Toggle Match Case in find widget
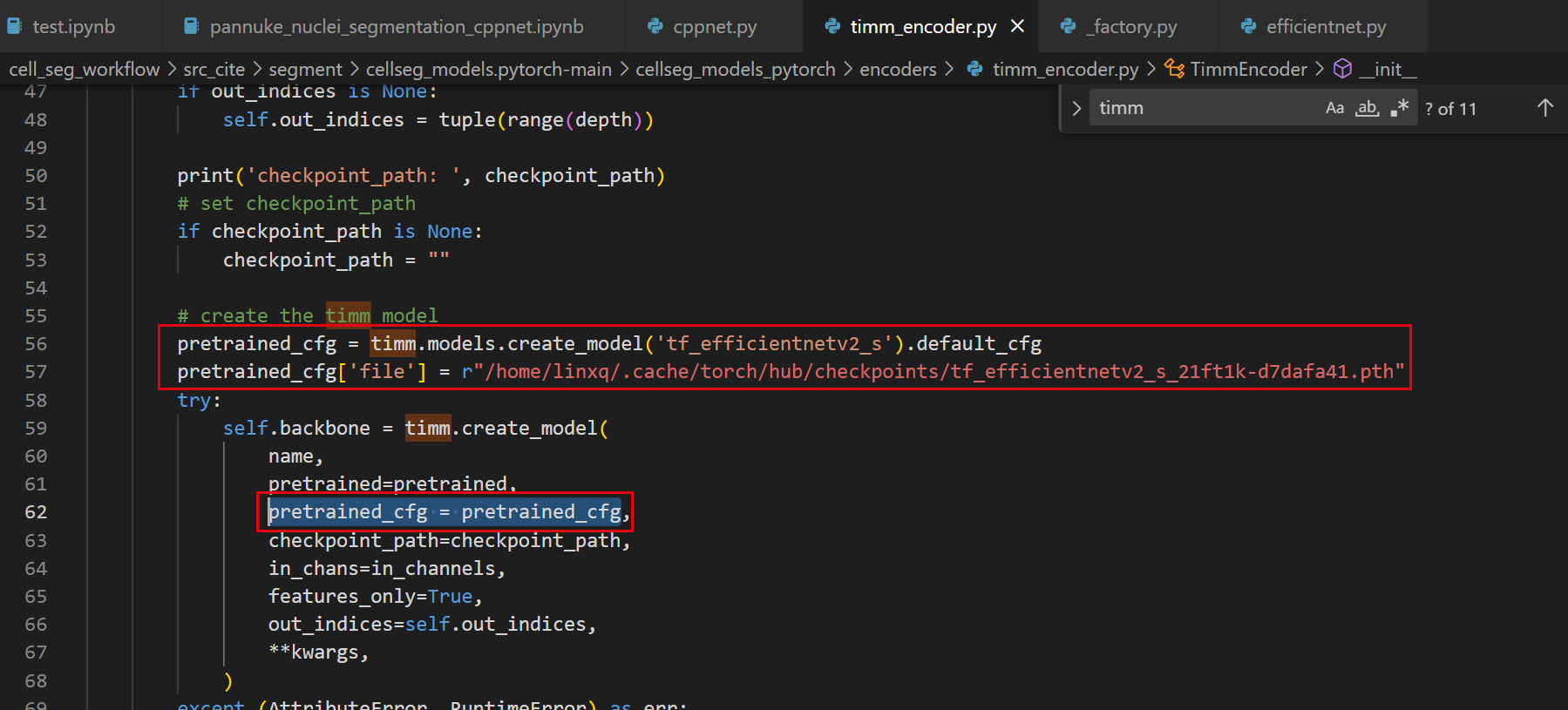Screen dimensions: 1568x710 (x=1334, y=108)
